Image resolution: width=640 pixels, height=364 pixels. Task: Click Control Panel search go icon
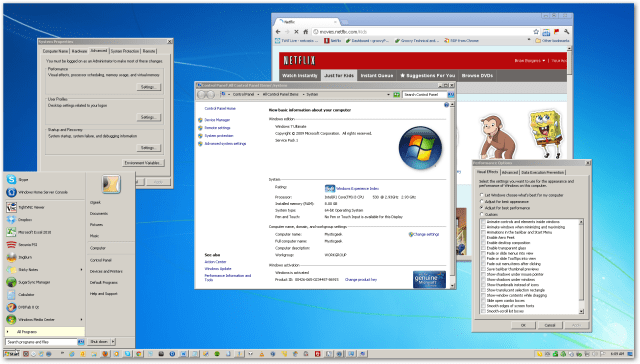tap(451, 94)
